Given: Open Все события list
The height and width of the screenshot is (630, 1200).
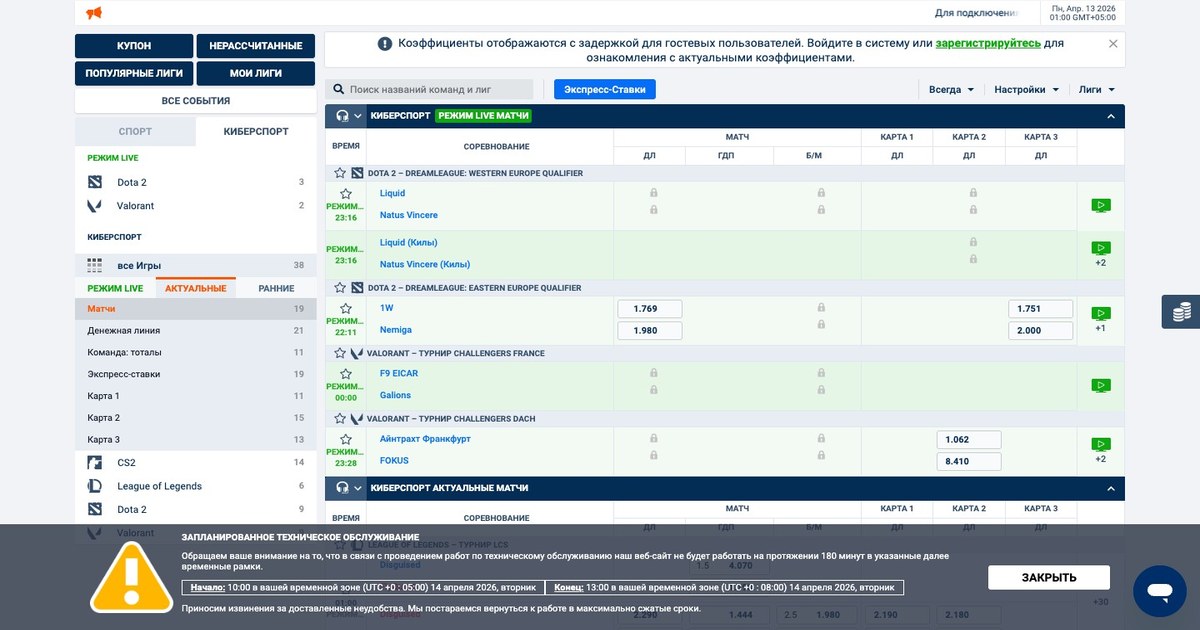Looking at the screenshot, I should coord(196,101).
